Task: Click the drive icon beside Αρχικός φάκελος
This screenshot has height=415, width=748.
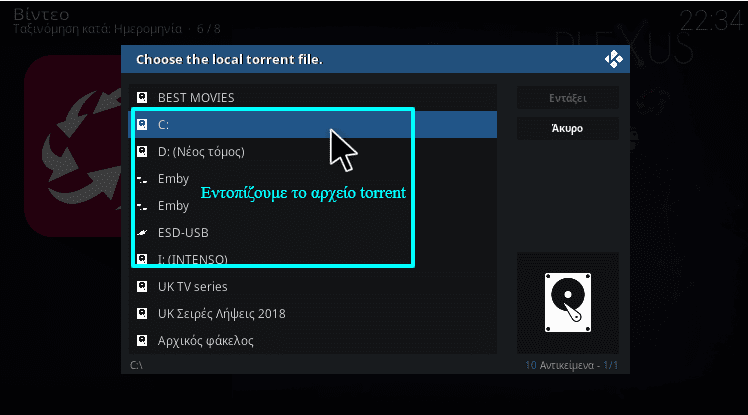Action: [142, 341]
